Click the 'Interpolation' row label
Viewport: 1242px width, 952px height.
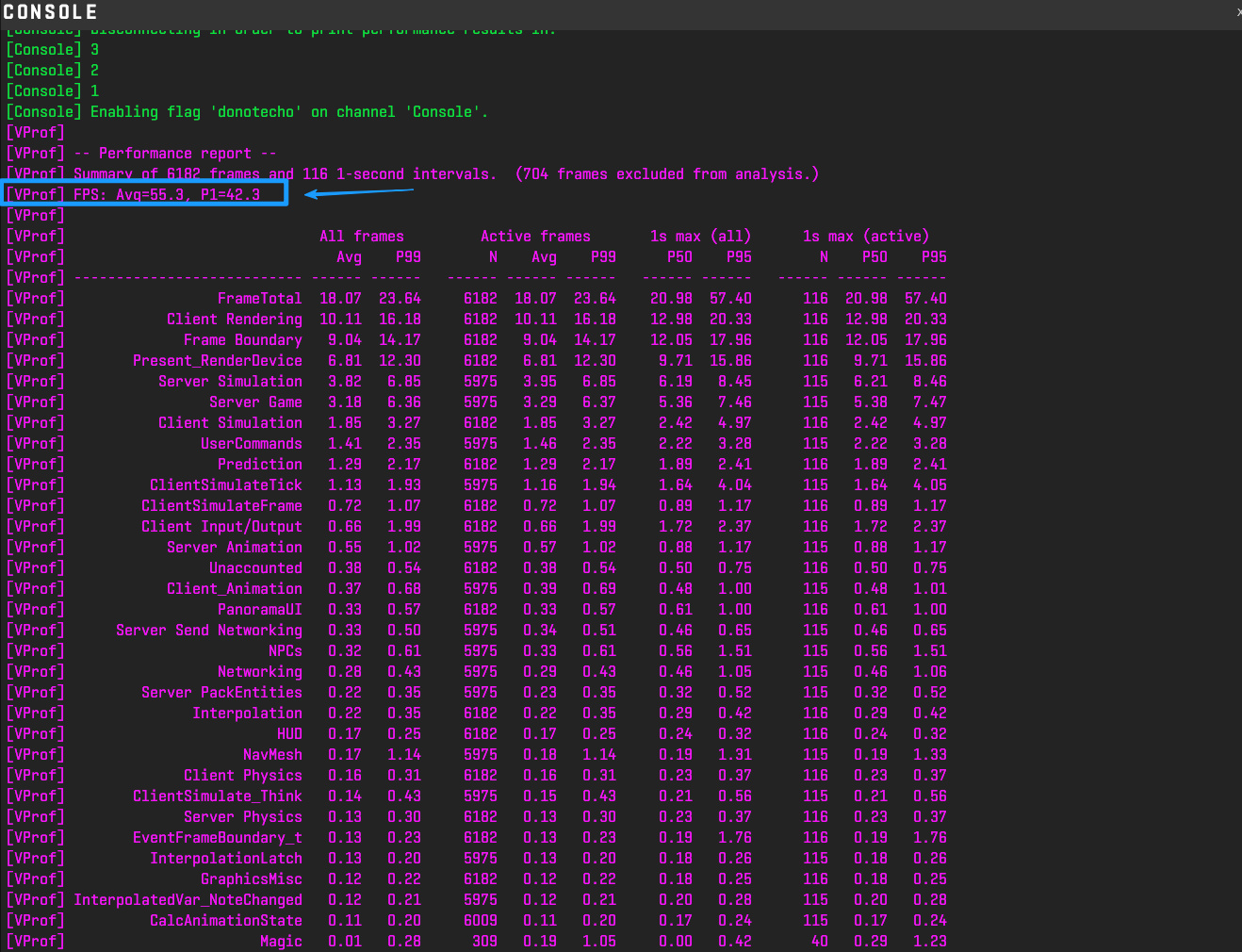pyautogui.click(x=247, y=714)
